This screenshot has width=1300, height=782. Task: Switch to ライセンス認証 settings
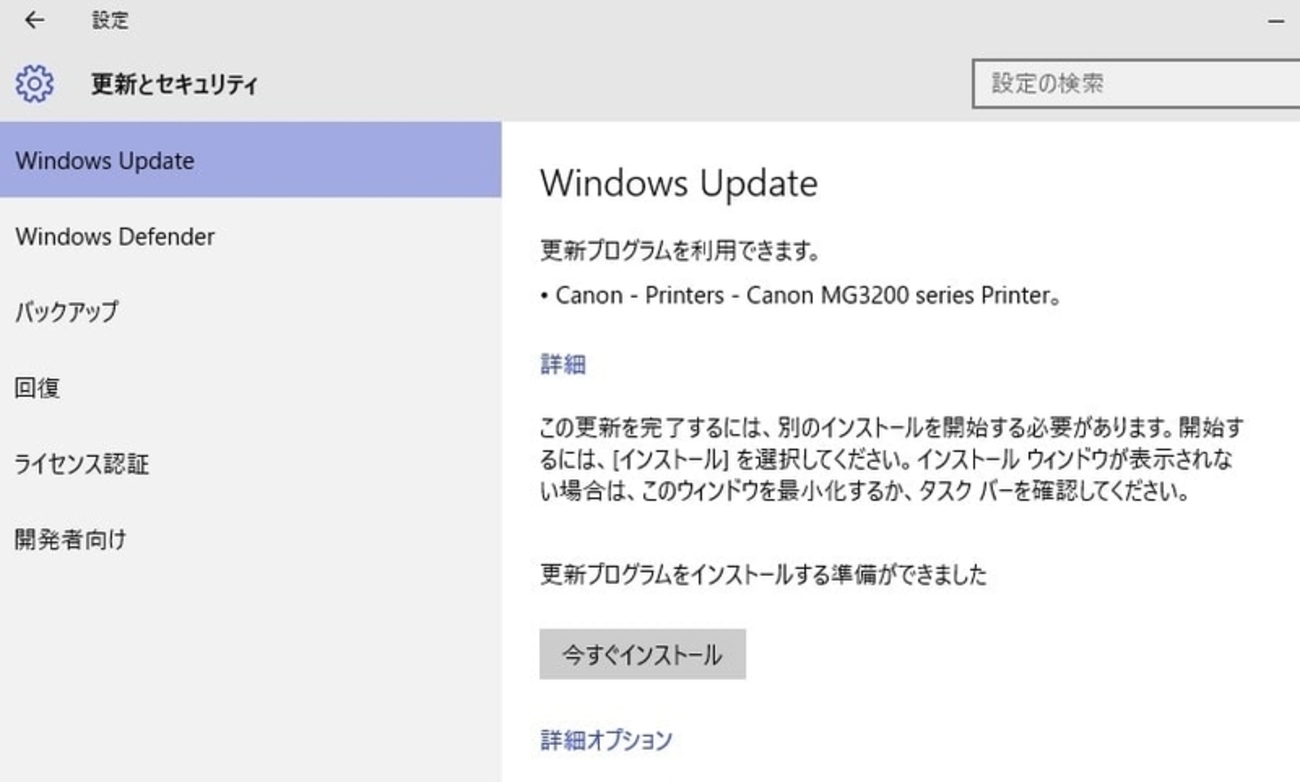pyautogui.click(x=82, y=464)
